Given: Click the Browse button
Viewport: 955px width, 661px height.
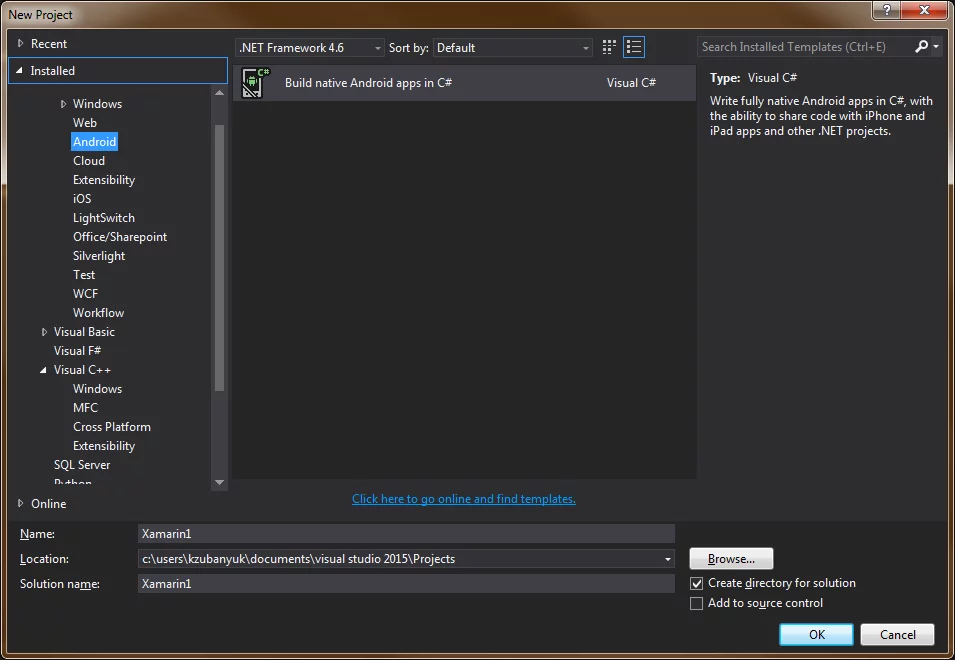Looking at the screenshot, I should [731, 559].
